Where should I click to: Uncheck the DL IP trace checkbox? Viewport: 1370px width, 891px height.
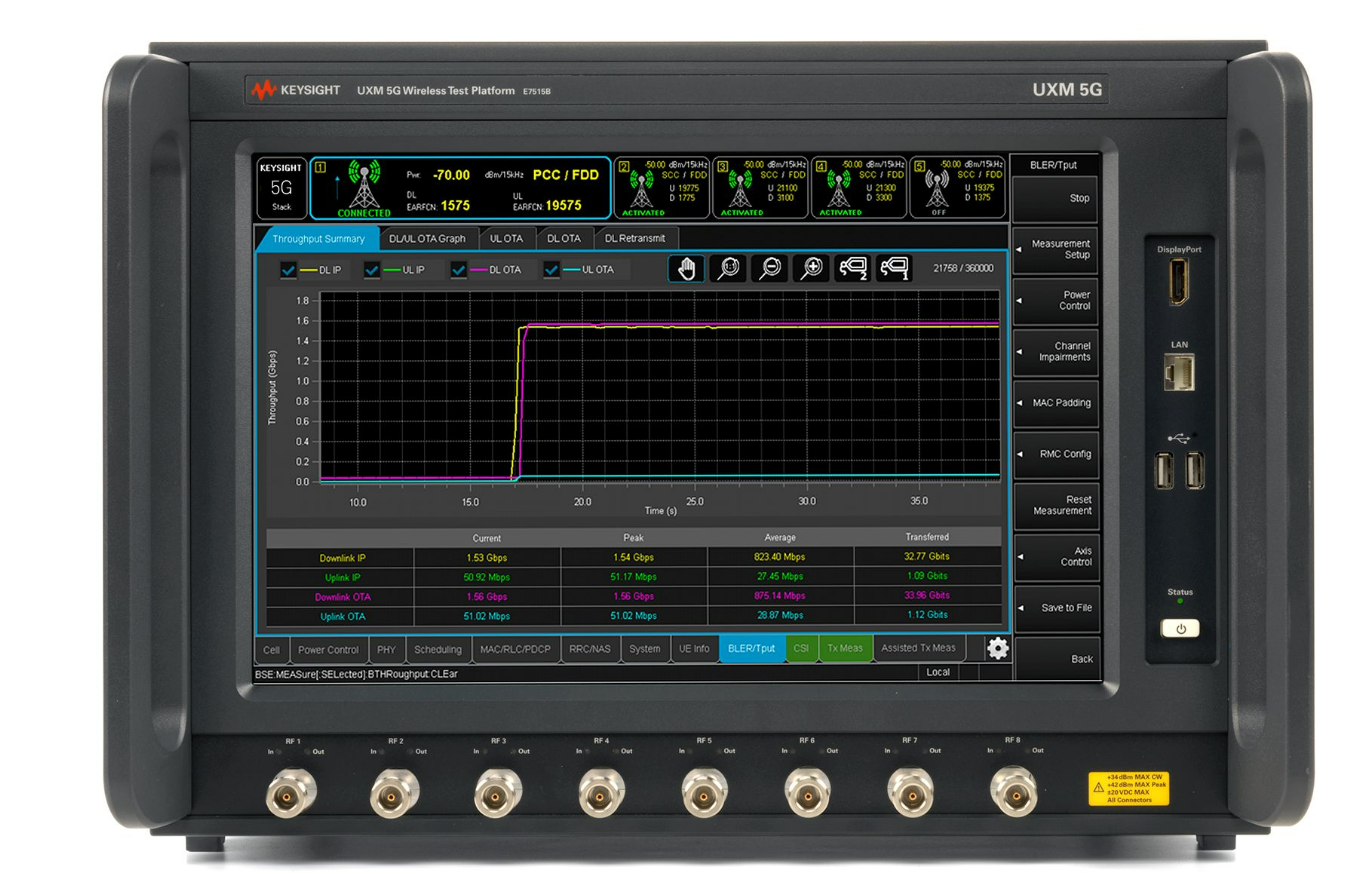tap(288, 269)
